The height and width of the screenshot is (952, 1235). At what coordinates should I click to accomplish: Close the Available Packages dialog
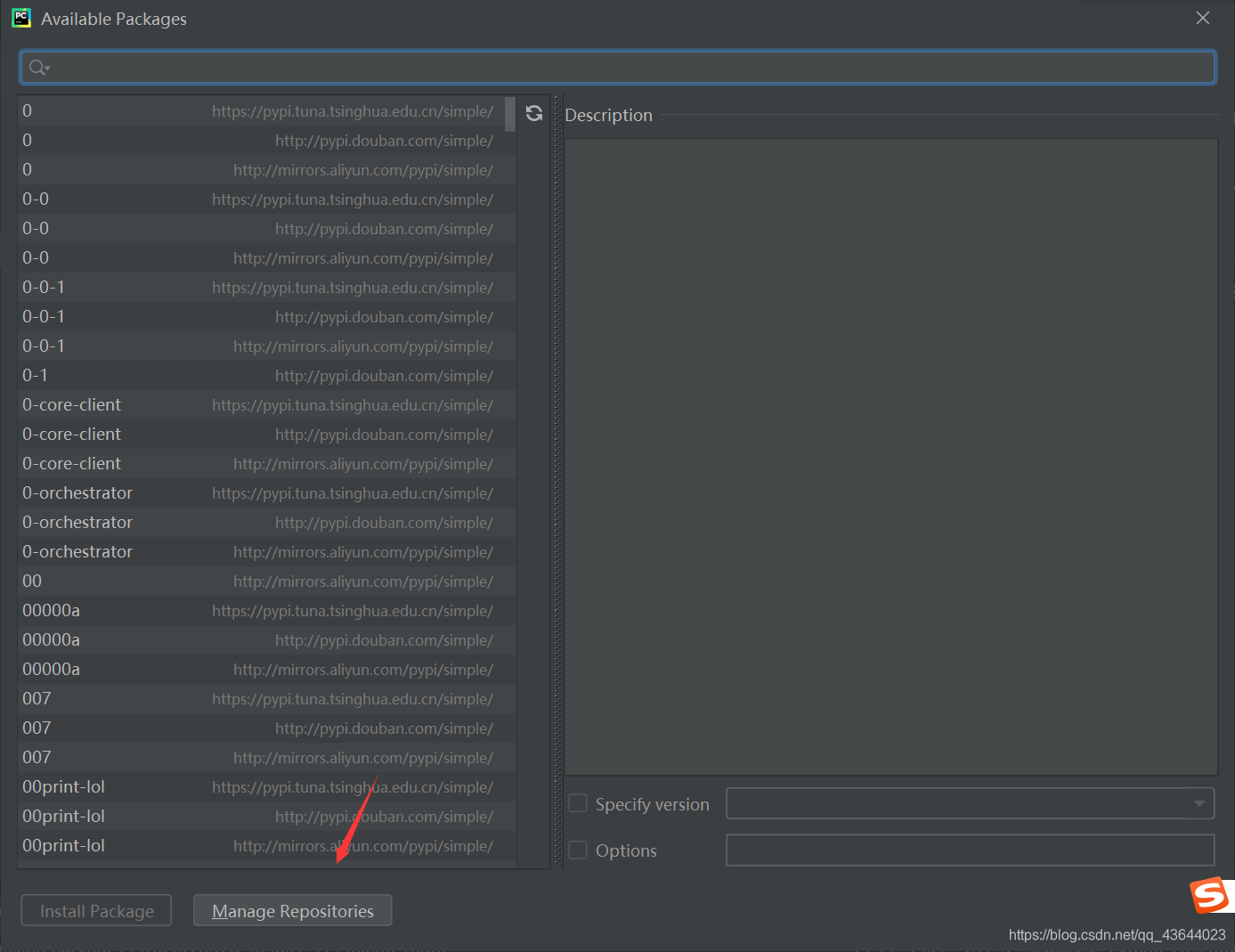point(1203,18)
